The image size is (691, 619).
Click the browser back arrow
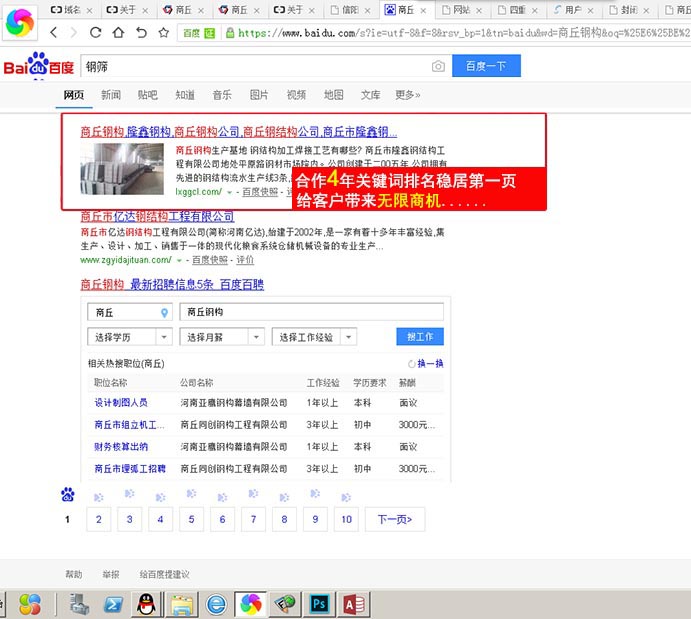click(54, 33)
